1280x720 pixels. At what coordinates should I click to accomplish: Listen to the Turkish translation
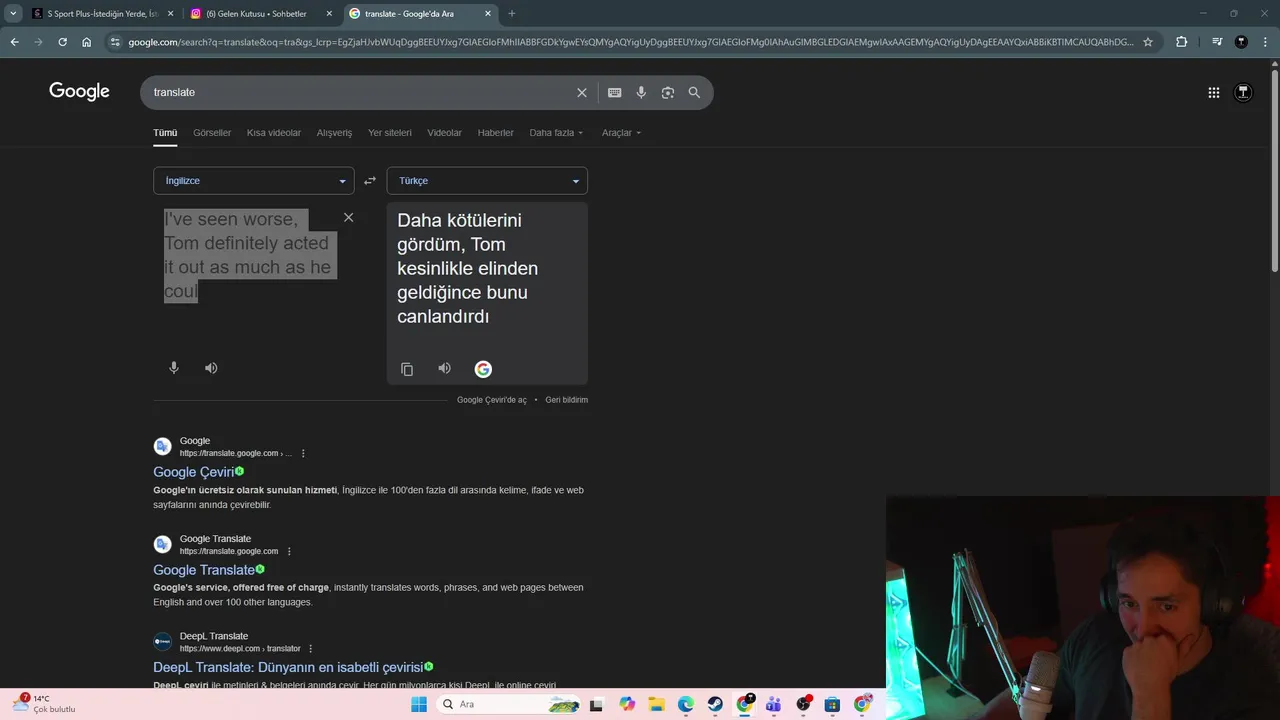click(444, 368)
